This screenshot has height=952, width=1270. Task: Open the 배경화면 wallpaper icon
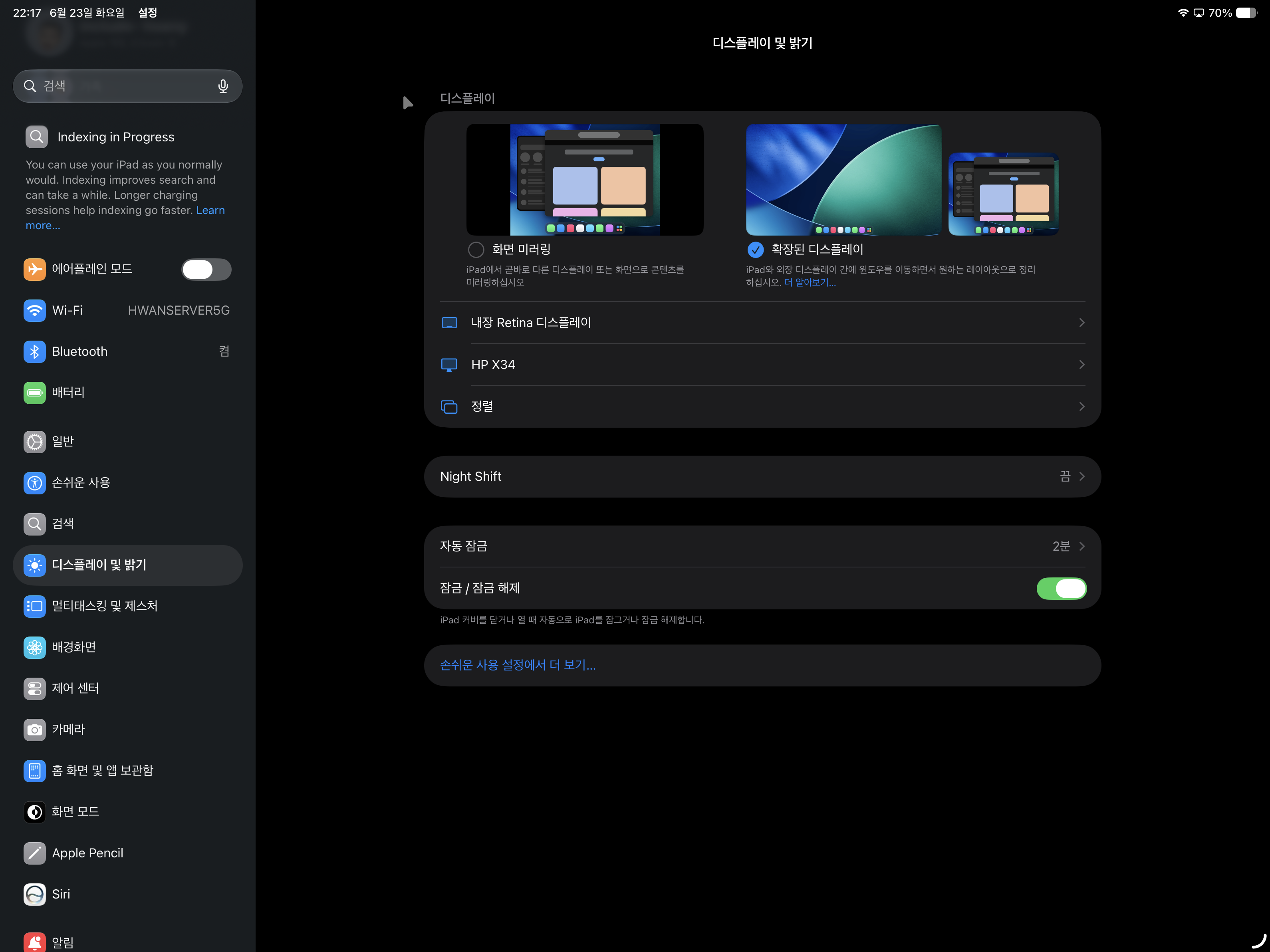(34, 648)
